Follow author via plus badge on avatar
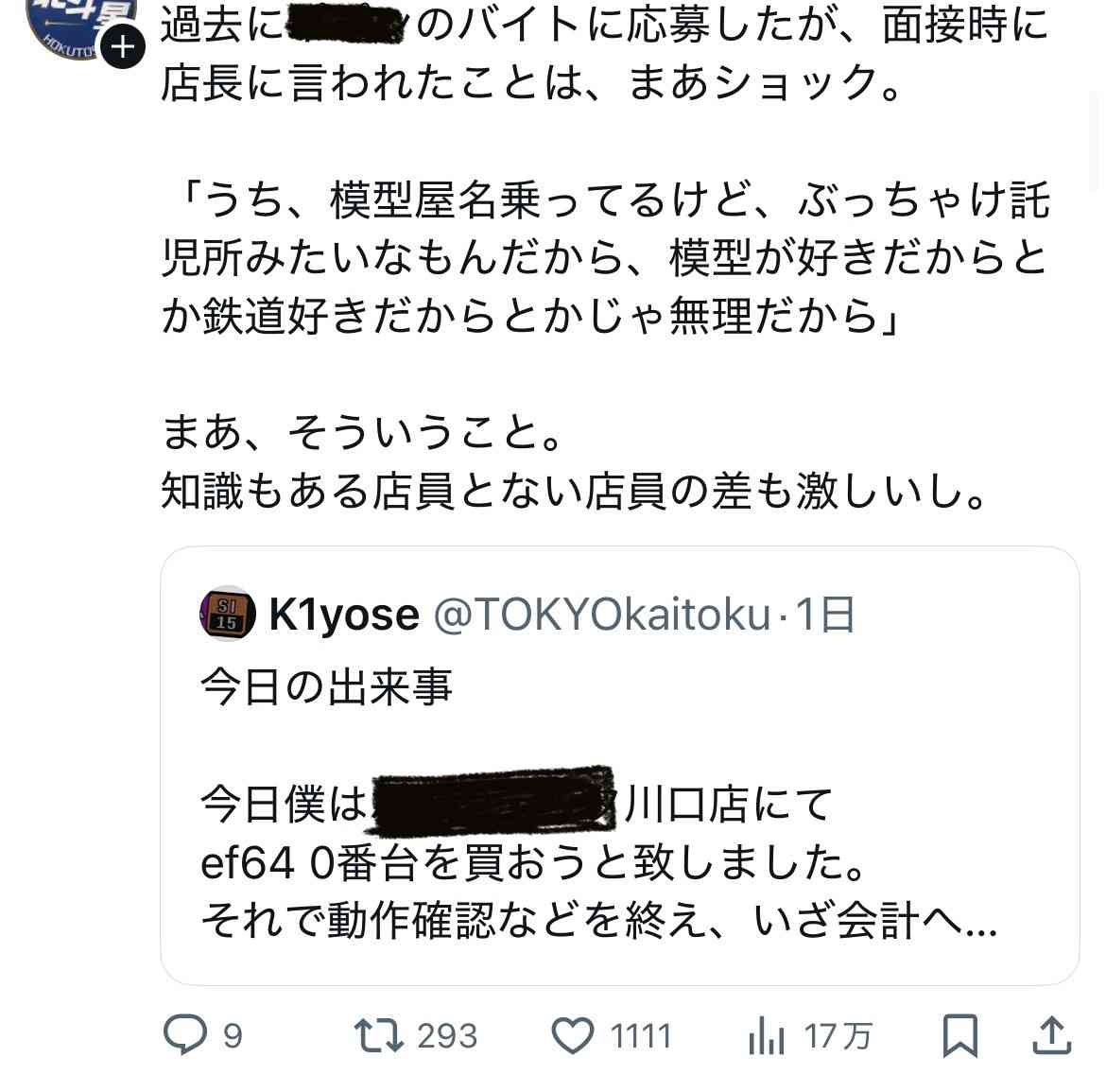1106x1092 pixels. [x=121, y=45]
